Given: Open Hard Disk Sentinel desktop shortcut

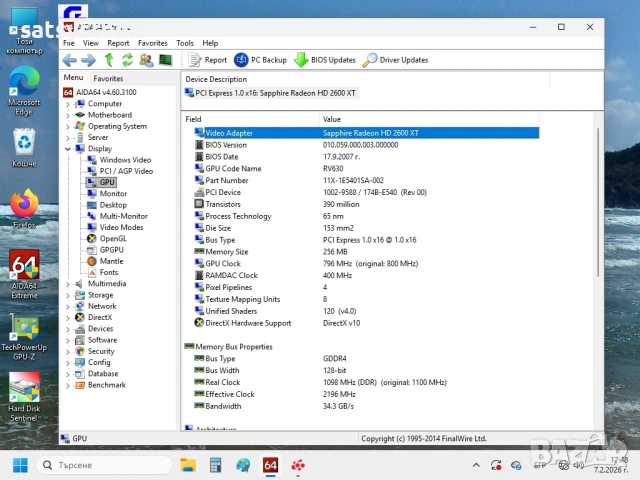Looking at the screenshot, I should point(24,397).
